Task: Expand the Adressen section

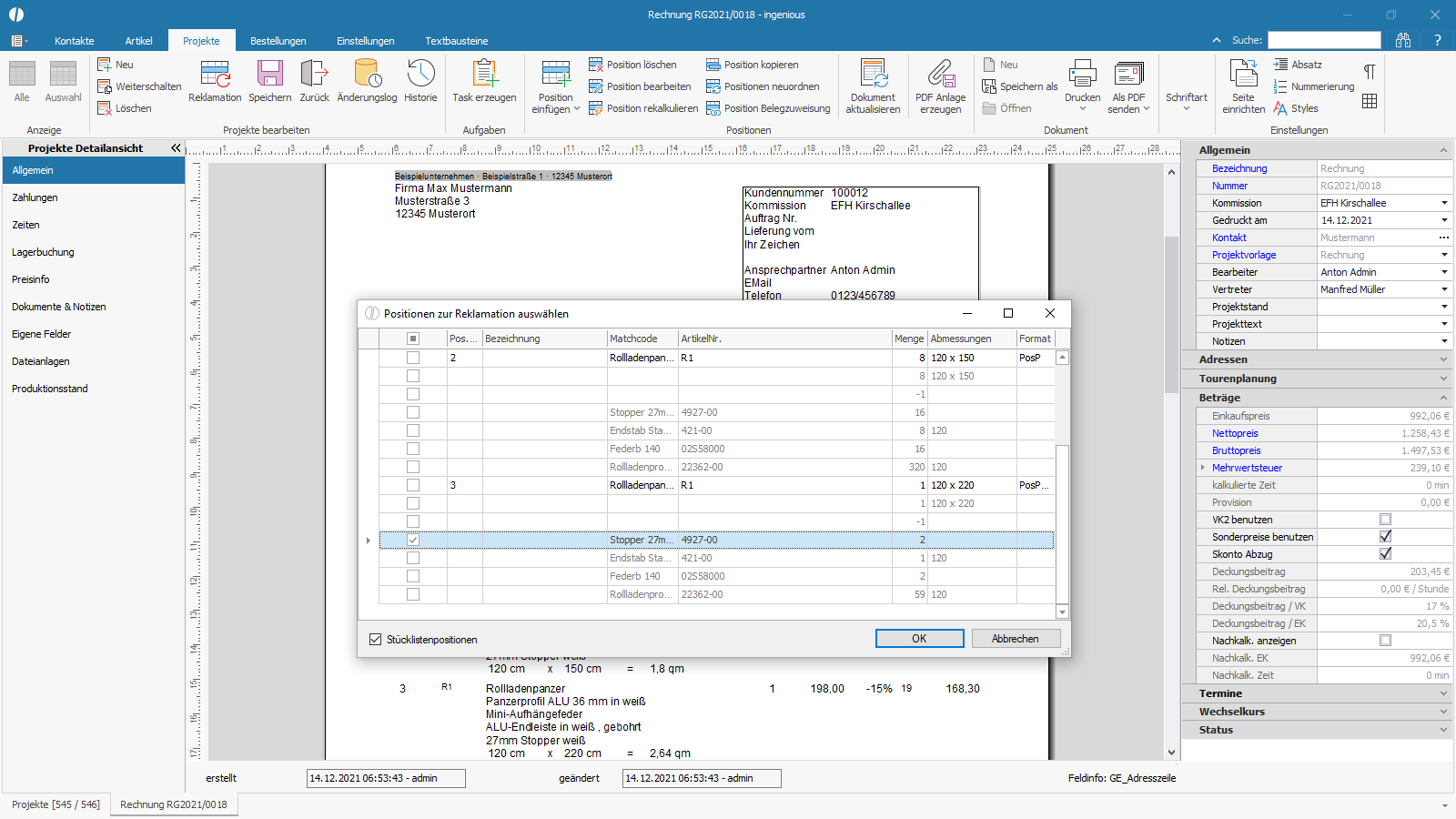Action: (1316, 359)
